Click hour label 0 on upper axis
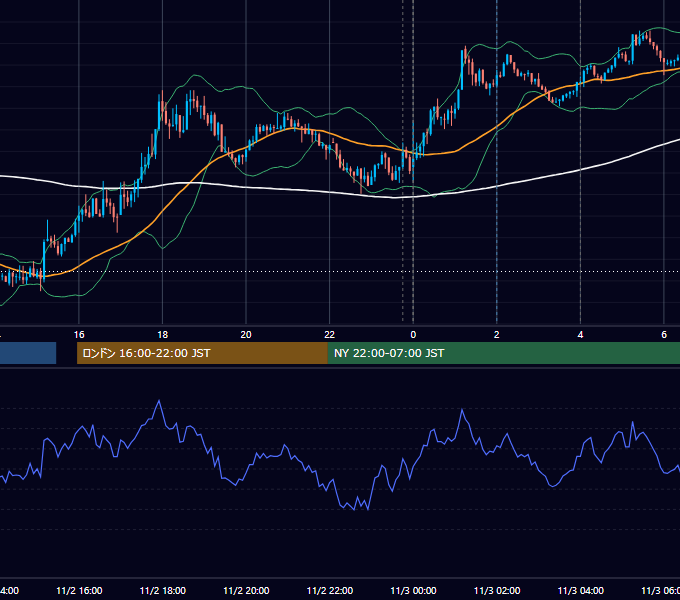 click(413, 335)
